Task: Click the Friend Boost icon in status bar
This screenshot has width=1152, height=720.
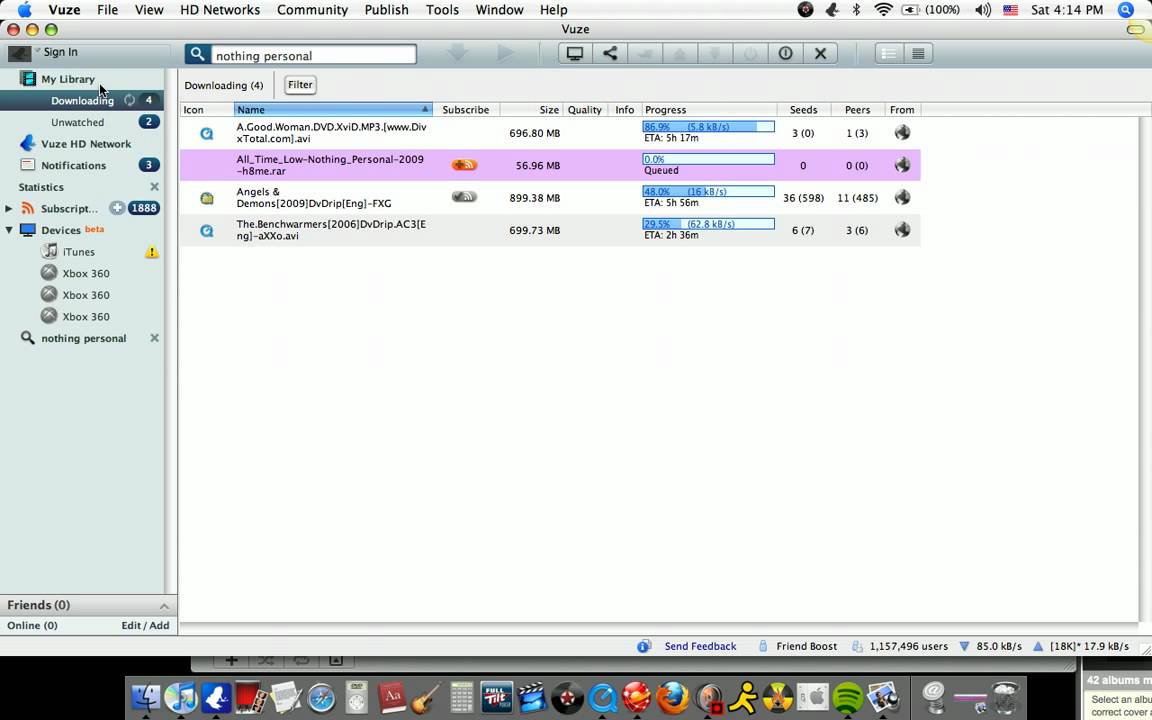Action: coord(763,647)
